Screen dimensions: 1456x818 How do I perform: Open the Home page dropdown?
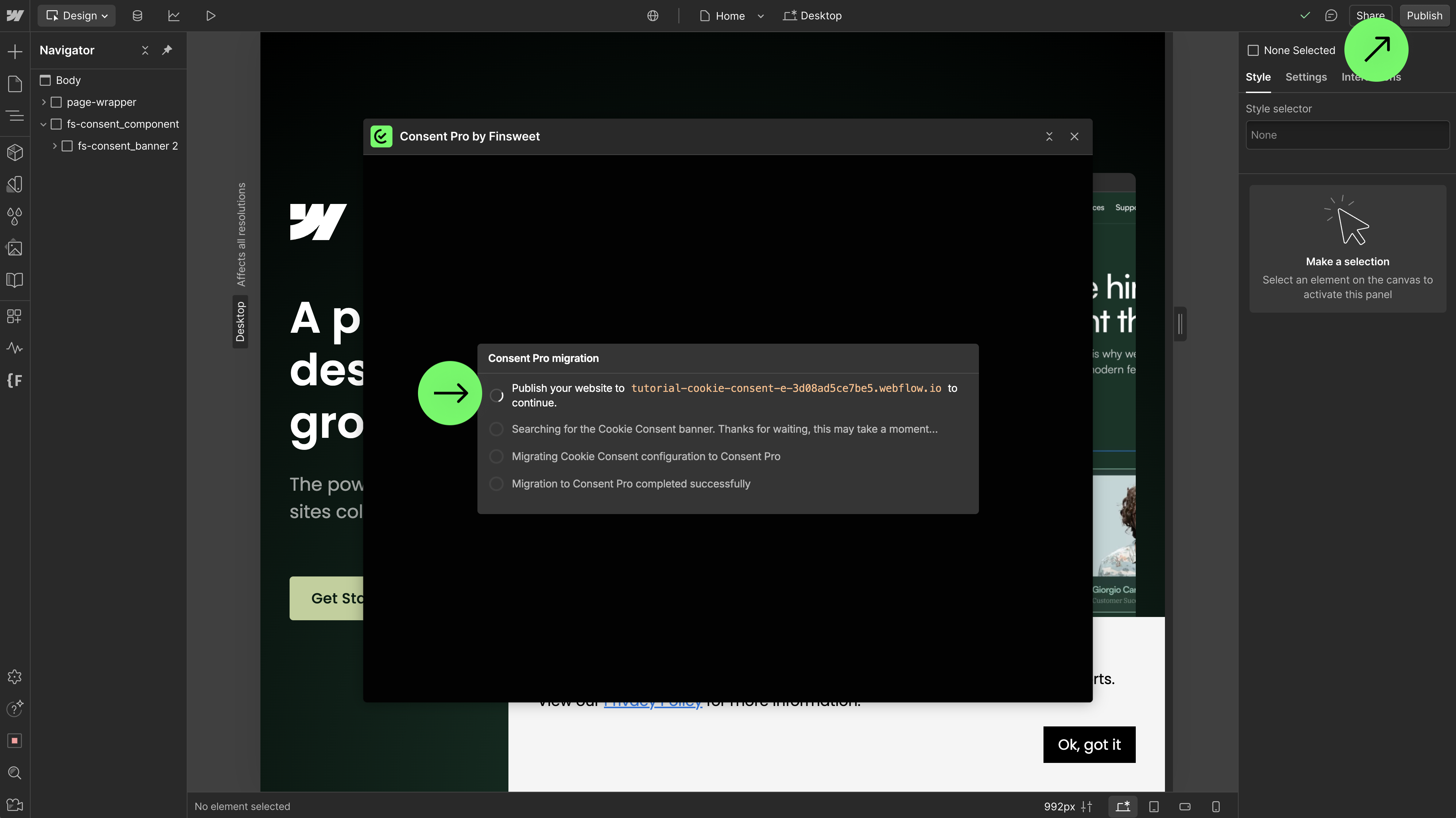coord(732,16)
